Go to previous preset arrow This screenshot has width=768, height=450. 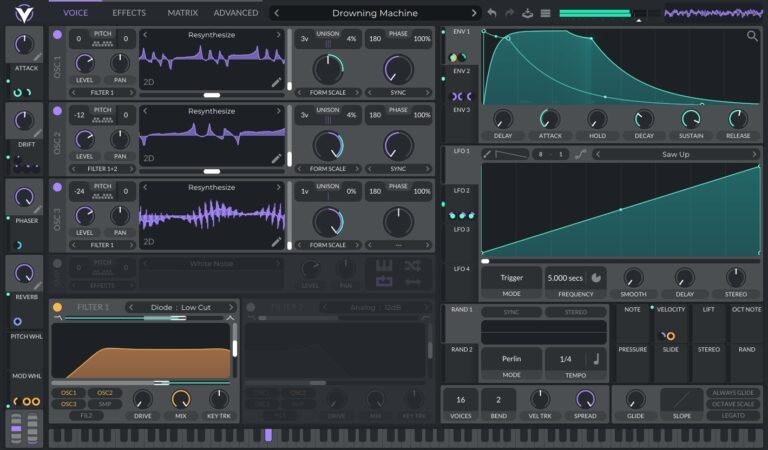click(x=277, y=13)
